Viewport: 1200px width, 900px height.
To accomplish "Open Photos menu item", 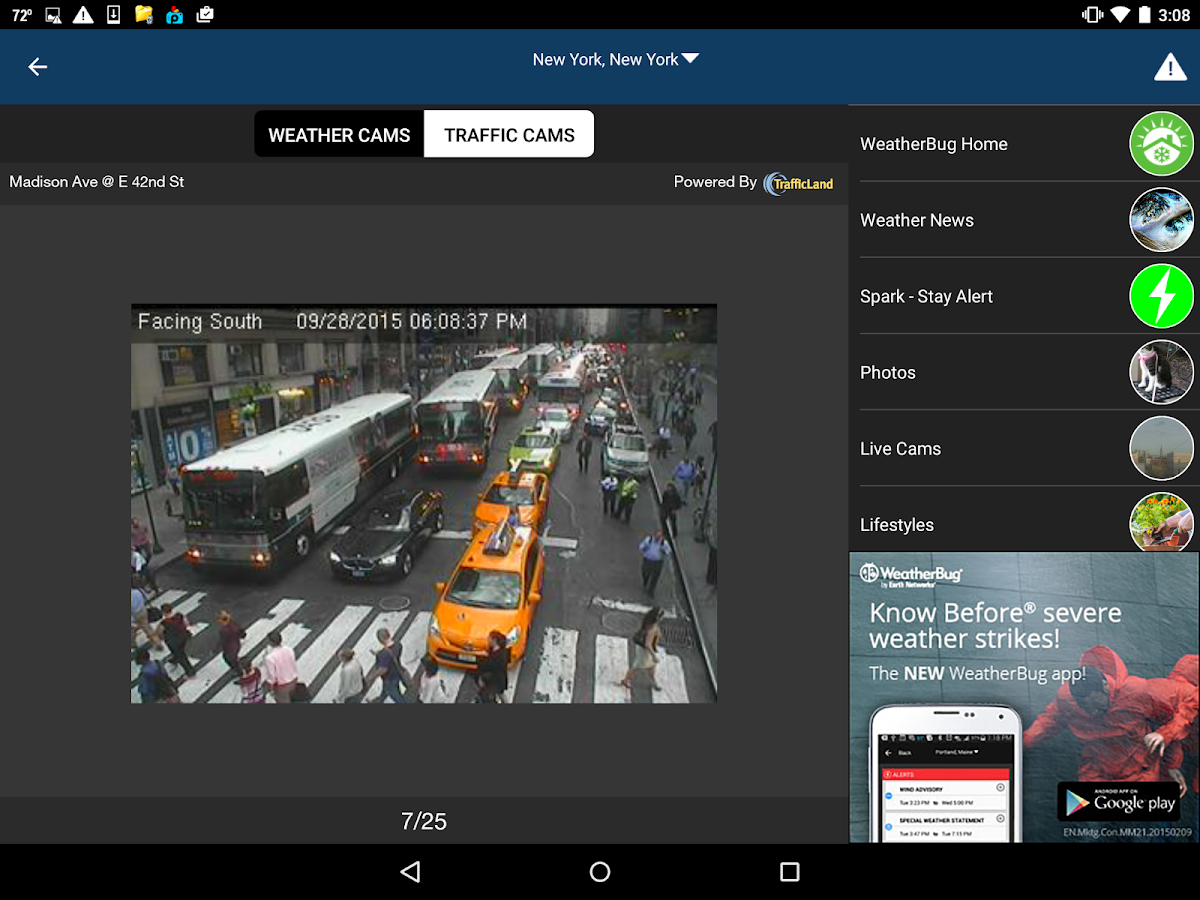I will tap(1024, 372).
